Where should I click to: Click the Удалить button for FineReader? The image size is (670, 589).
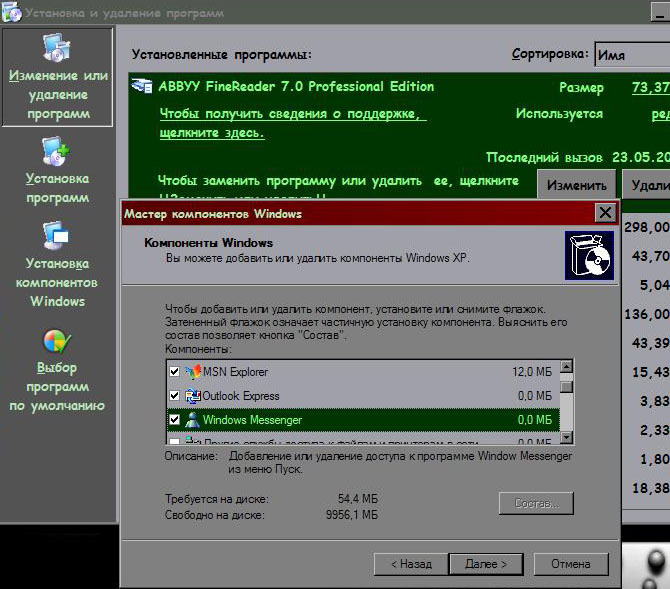(646, 185)
